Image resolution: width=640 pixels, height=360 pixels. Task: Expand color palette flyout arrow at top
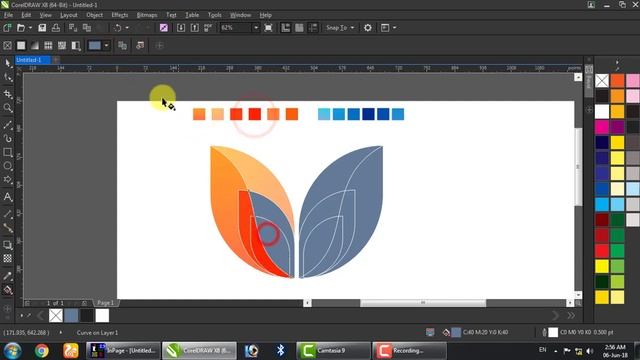[x=617, y=62]
